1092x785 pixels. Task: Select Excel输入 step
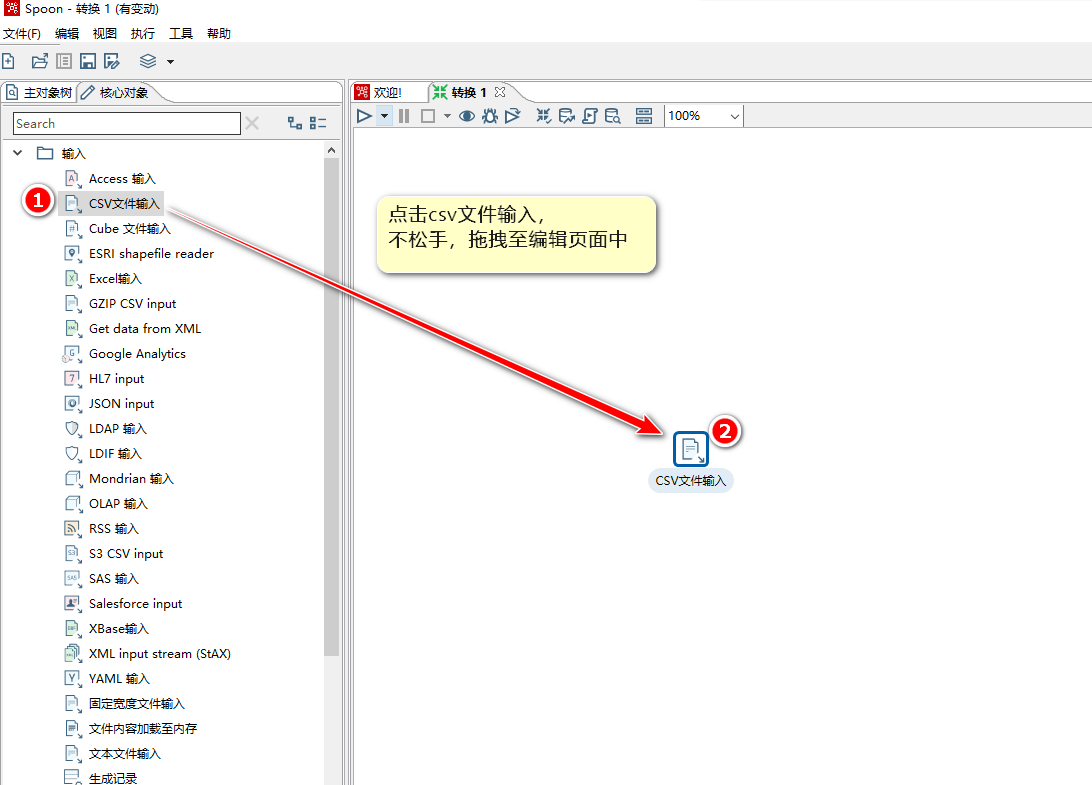(104, 279)
